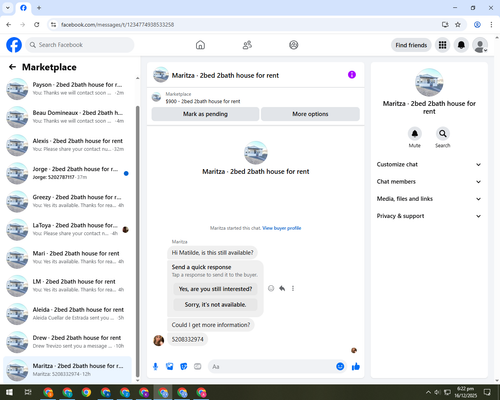
Task: Open Alexis conversation in chat list
Action: coord(67,145)
